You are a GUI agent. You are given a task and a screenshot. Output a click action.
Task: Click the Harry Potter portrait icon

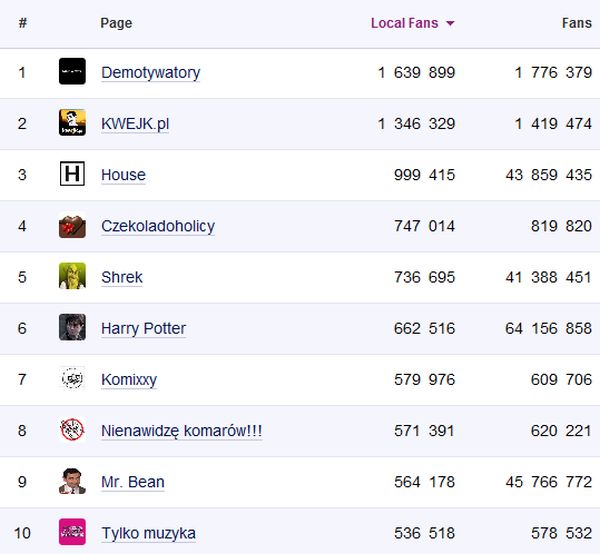pyautogui.click(x=72, y=328)
